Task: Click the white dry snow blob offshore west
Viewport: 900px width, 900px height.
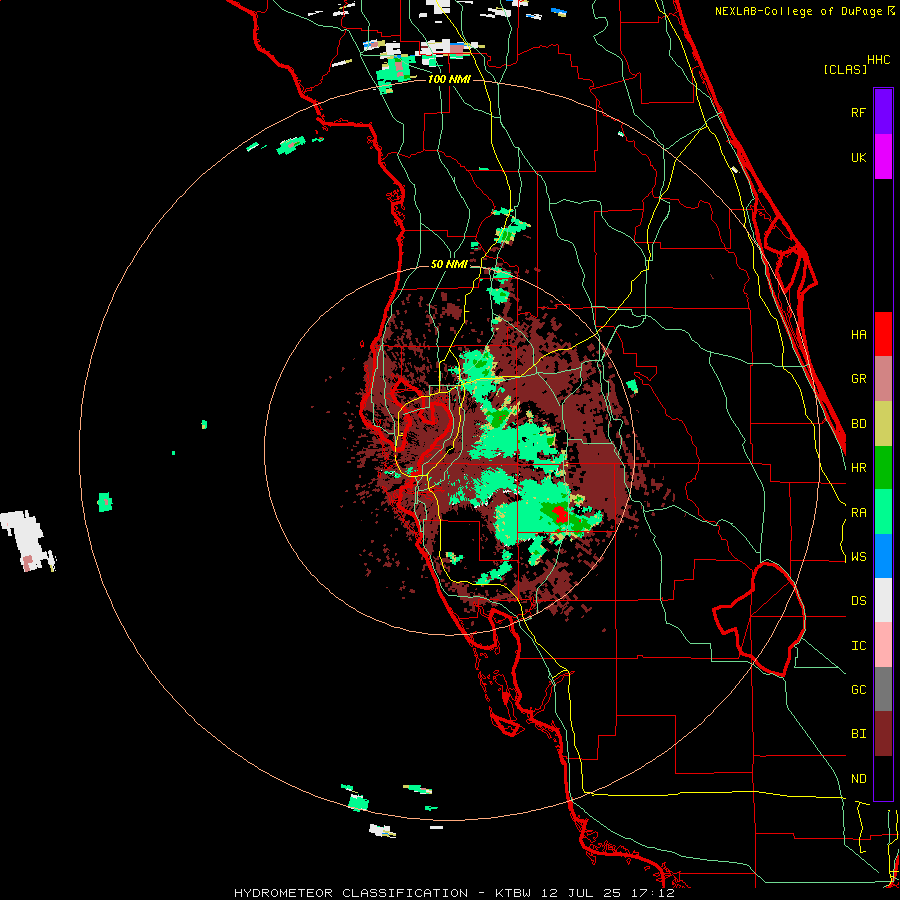Action: coord(26,538)
